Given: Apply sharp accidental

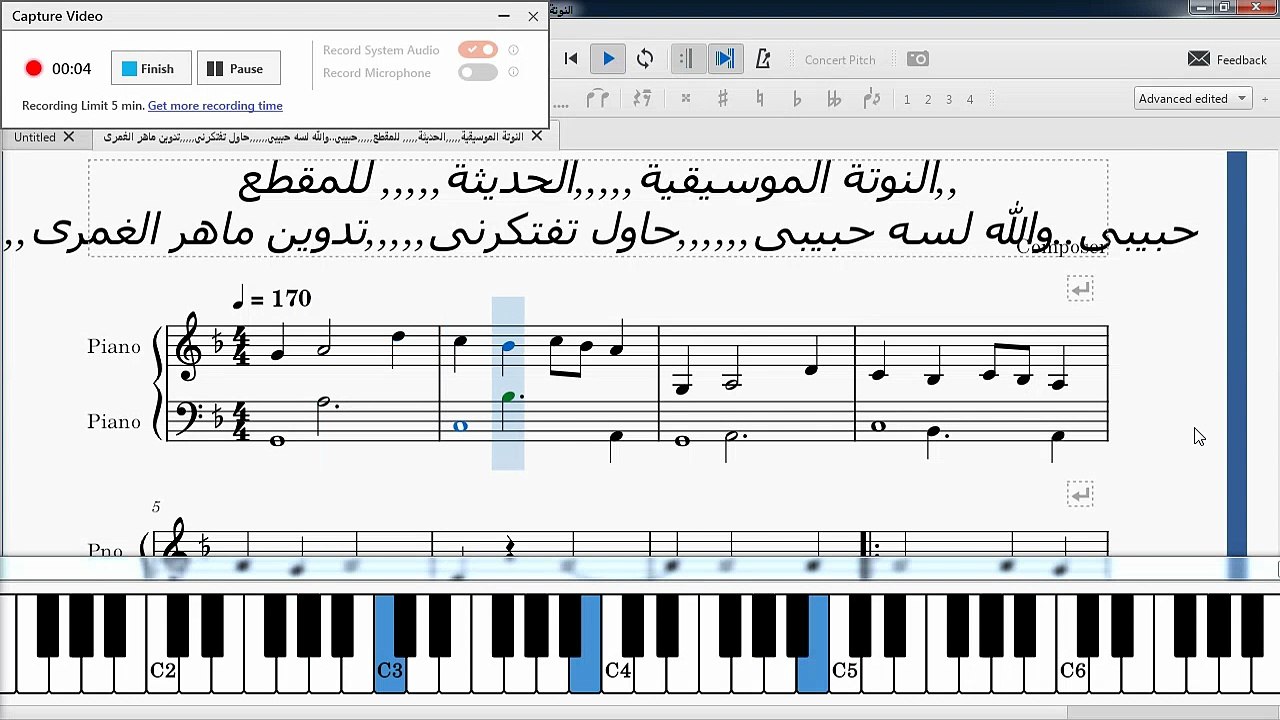Looking at the screenshot, I should click(x=722, y=99).
